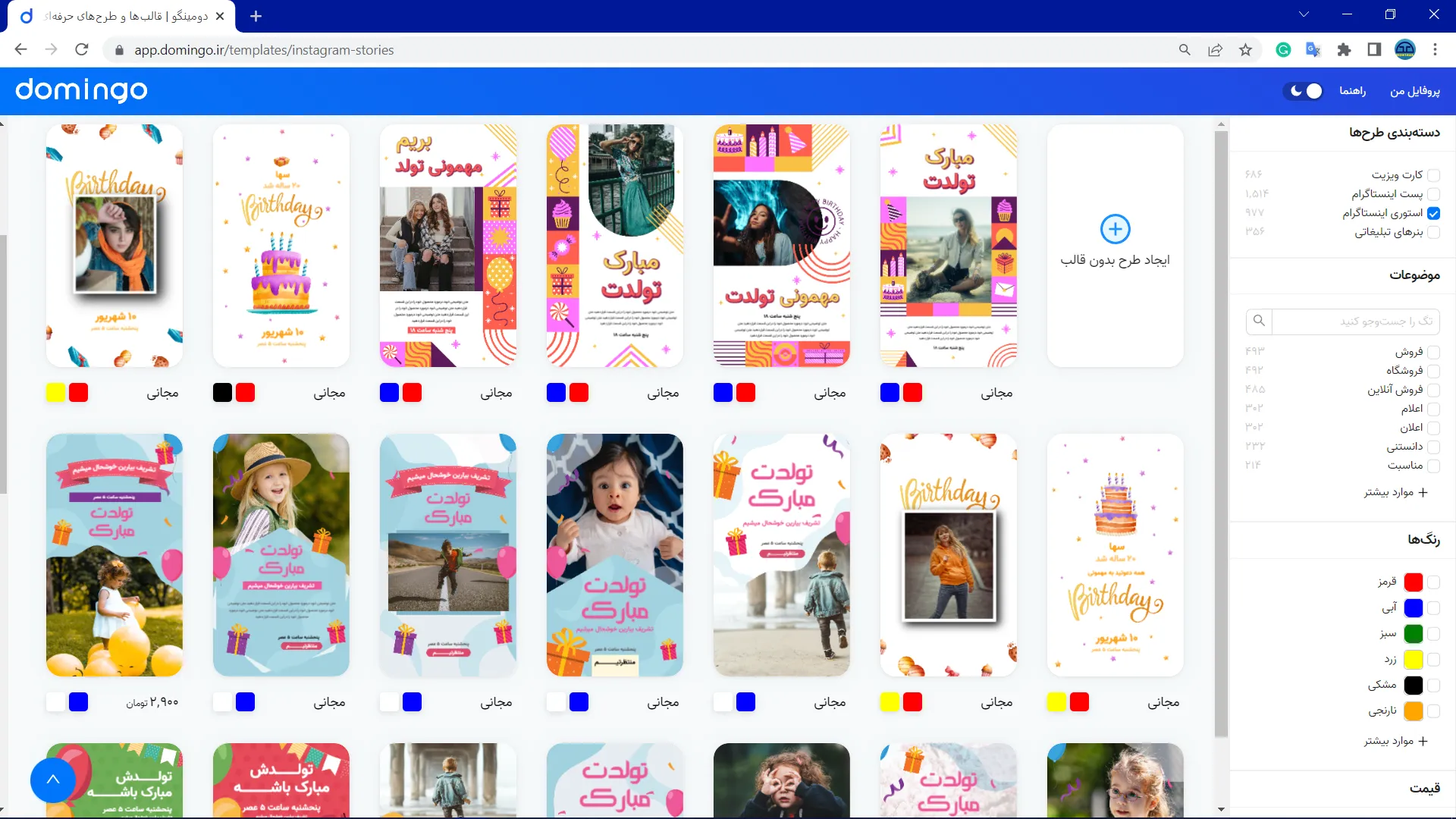This screenshot has width=1456, height=819.
Task: Open browser profile avatar
Action: [x=1404, y=50]
